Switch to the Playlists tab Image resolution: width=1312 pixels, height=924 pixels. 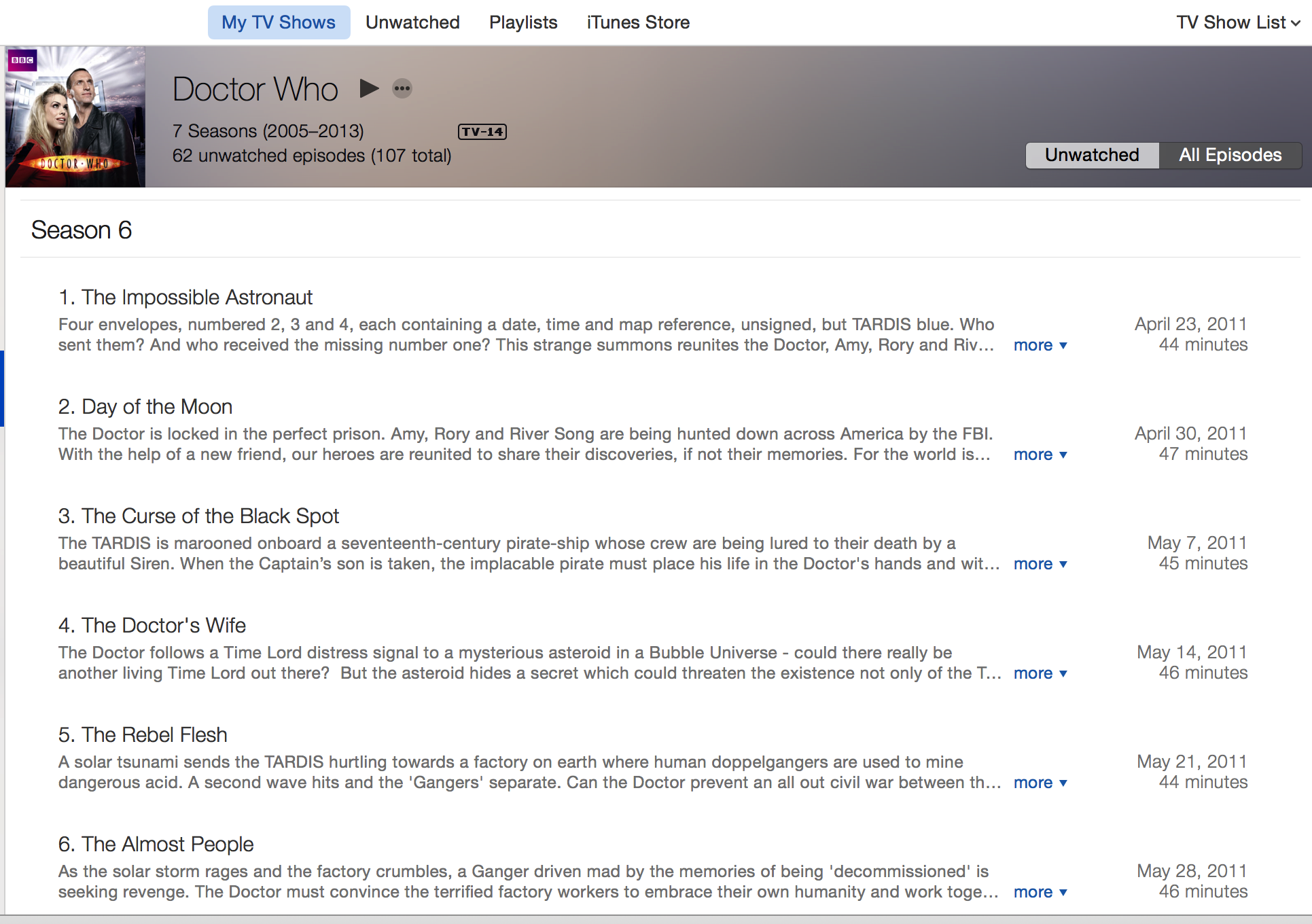pyautogui.click(x=523, y=22)
